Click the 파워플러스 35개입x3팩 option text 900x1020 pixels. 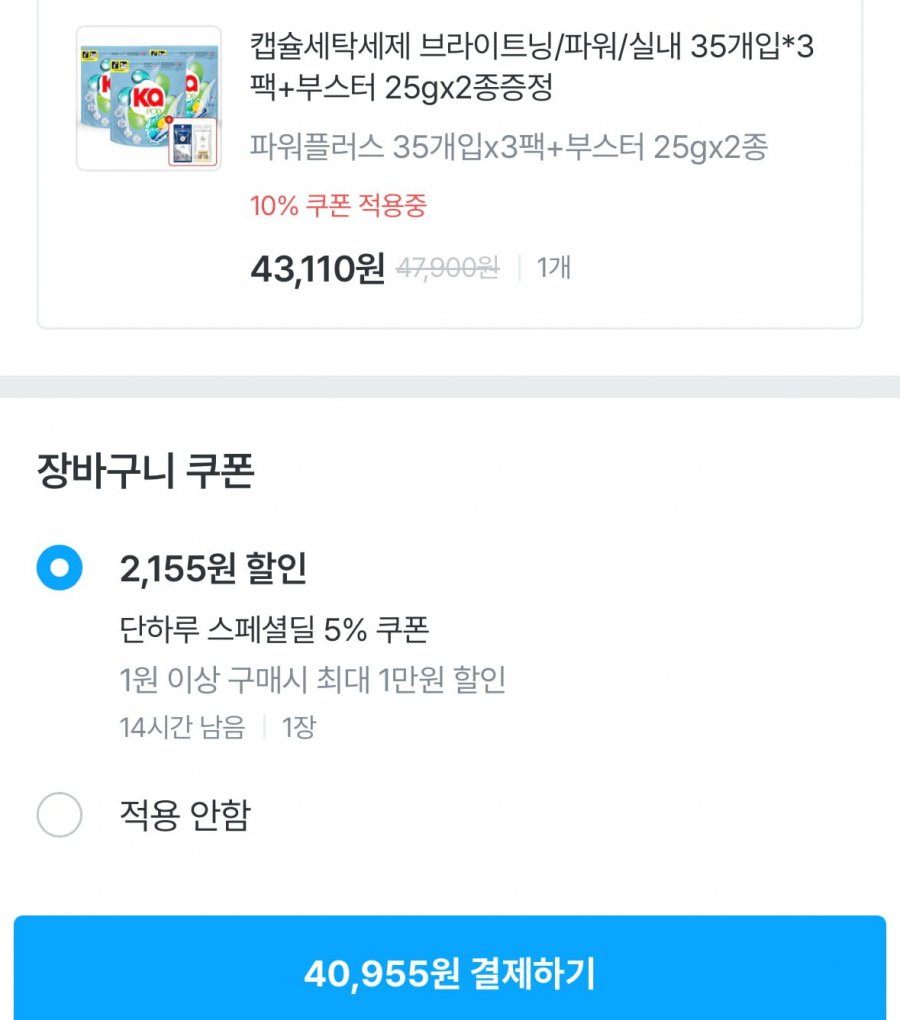click(x=508, y=148)
